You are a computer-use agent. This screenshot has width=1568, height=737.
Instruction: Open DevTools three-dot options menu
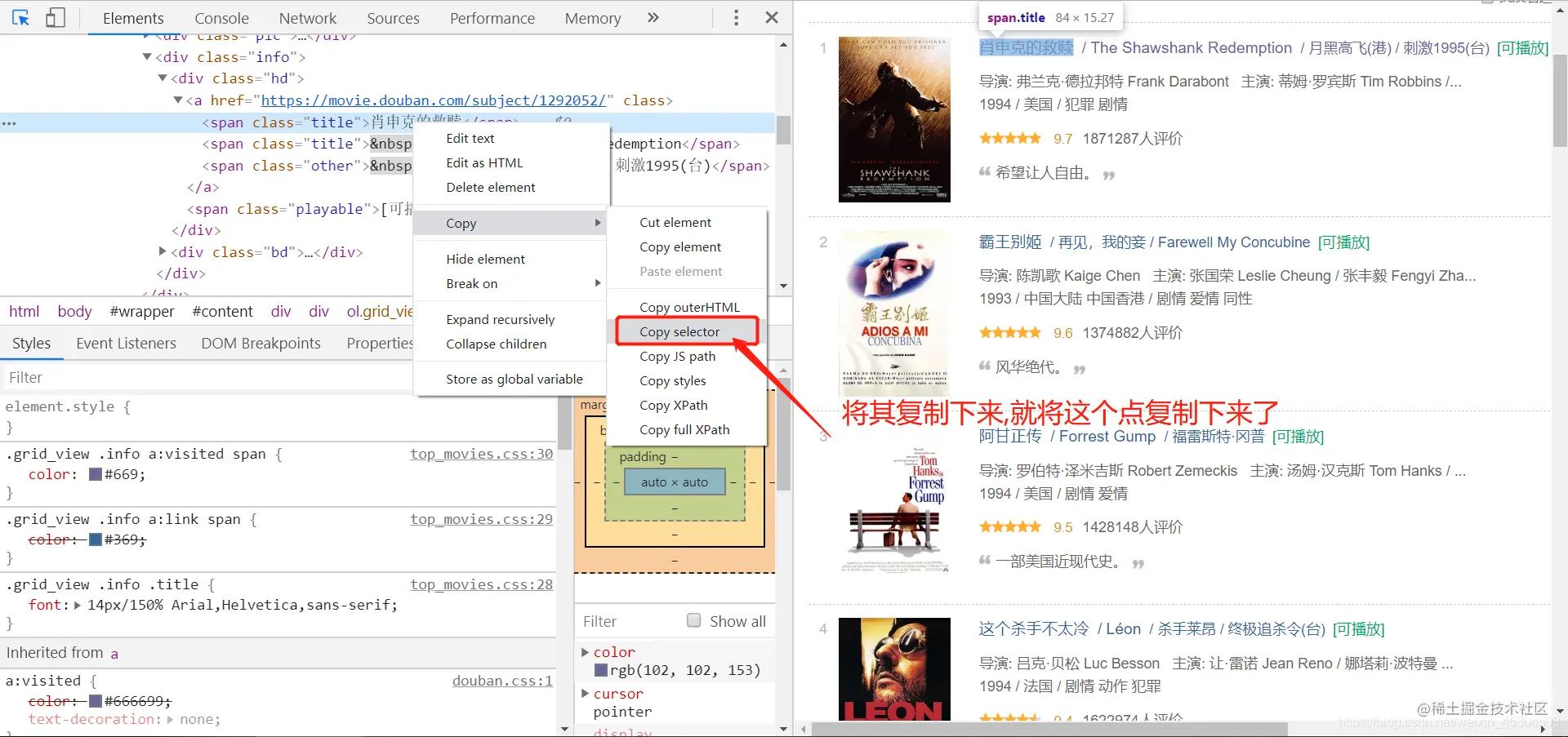(736, 17)
